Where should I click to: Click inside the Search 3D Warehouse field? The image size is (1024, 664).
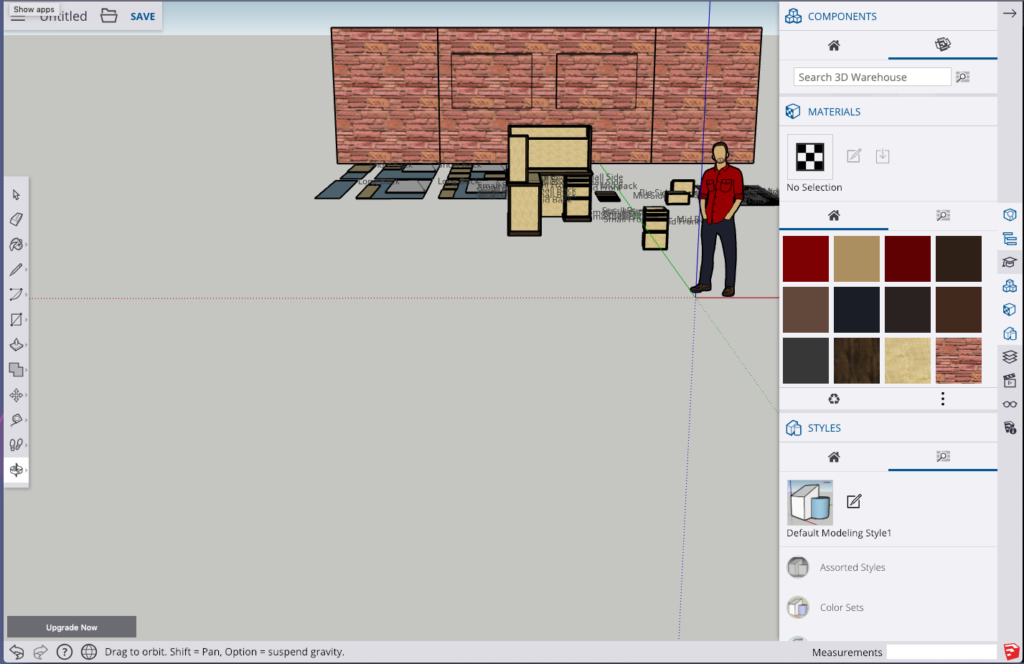coord(870,76)
